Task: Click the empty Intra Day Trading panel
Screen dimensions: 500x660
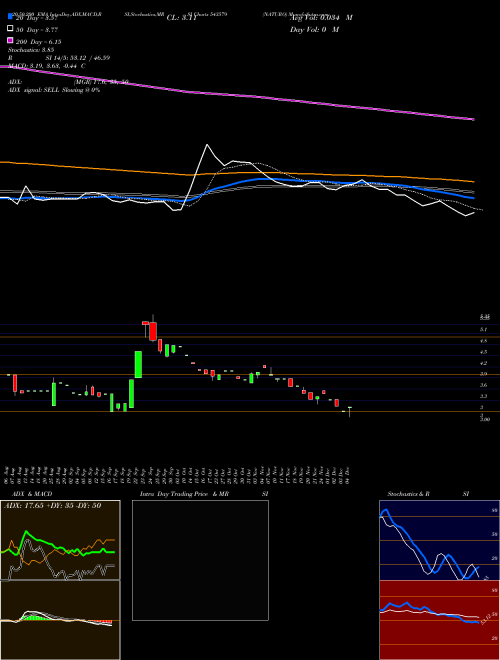Action: click(x=200, y=560)
